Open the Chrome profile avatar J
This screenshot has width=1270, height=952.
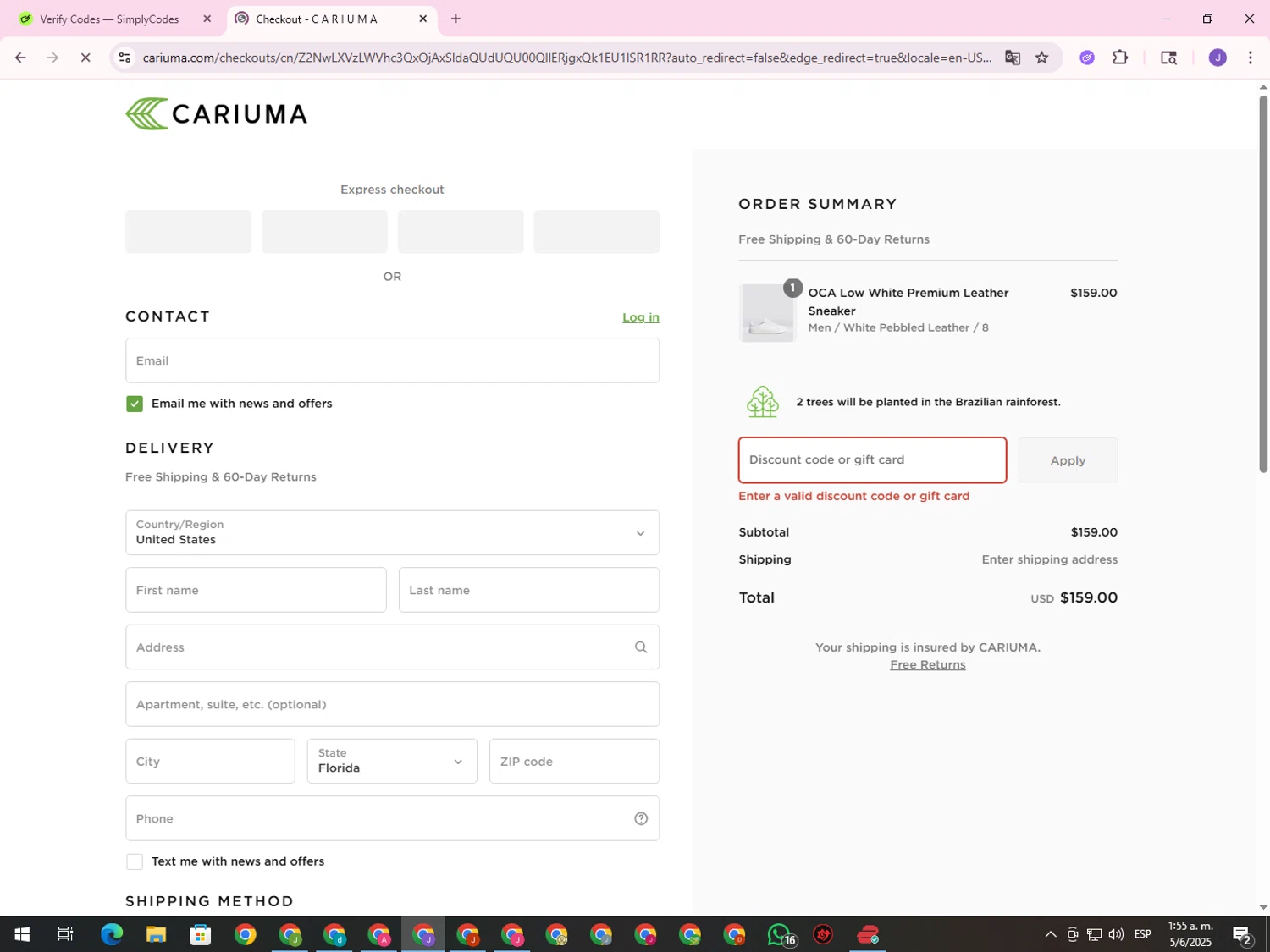click(1218, 58)
